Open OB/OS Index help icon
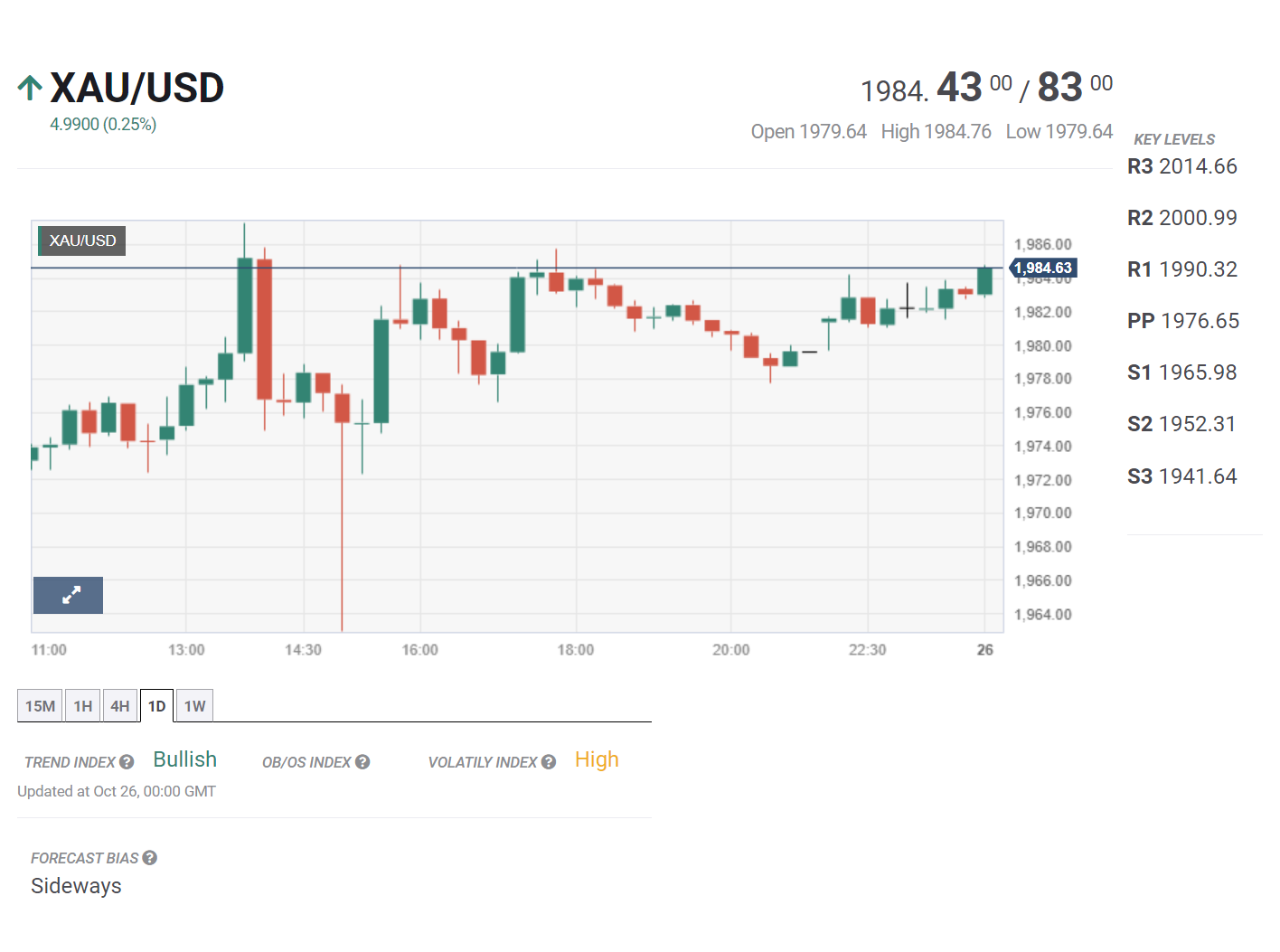 (x=362, y=762)
